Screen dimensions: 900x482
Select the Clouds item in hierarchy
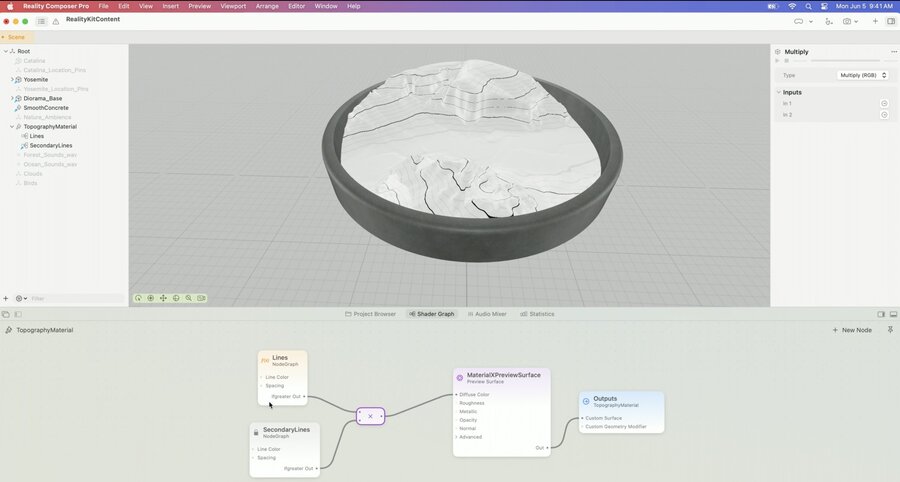(33, 174)
